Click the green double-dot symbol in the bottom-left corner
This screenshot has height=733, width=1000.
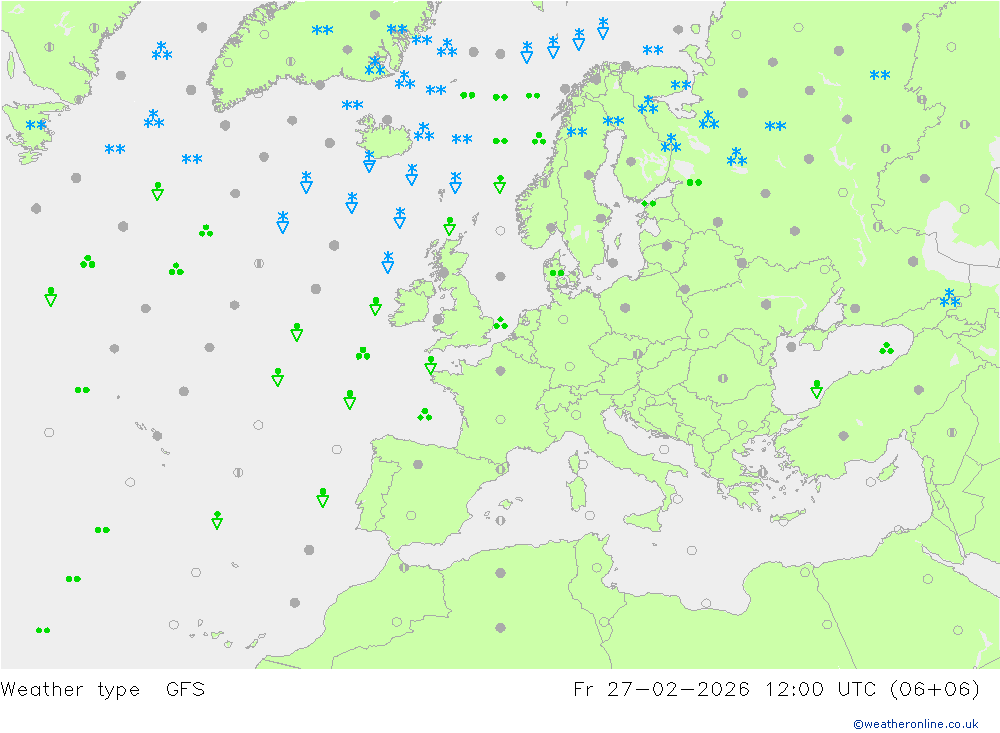pos(43,630)
